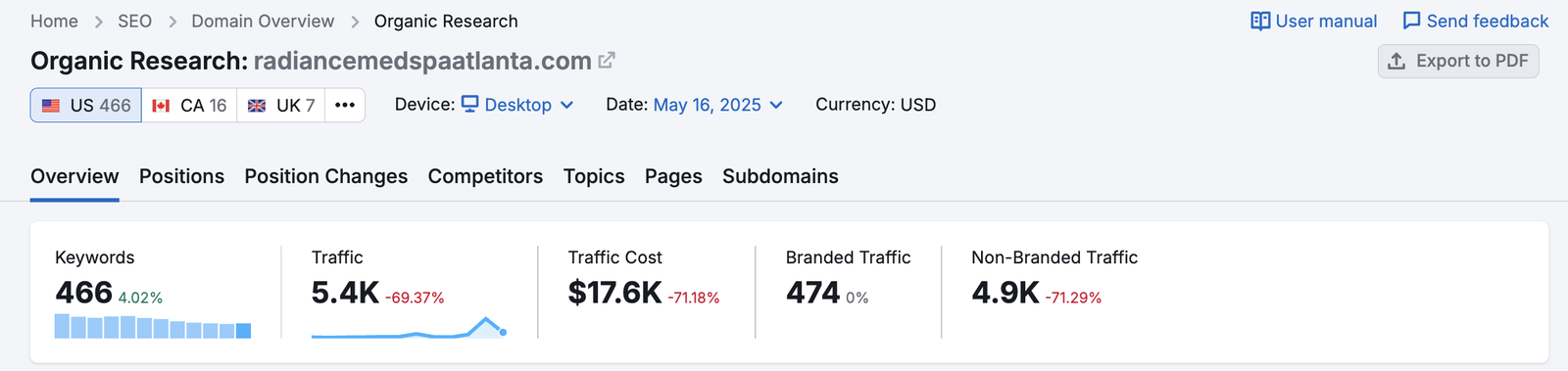Expand the May 16, 2025 date picker
The image size is (1568, 371).
pyautogui.click(x=717, y=105)
